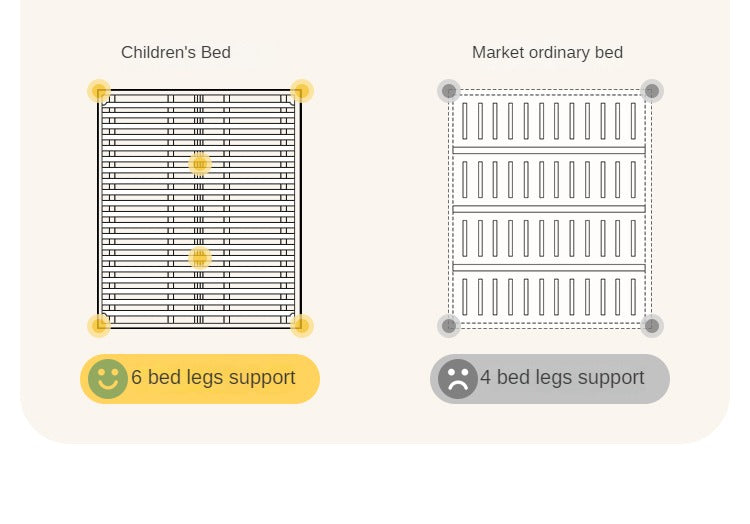Click the top-right gray leg marker
Screen dimensions: 750x524
[652, 91]
